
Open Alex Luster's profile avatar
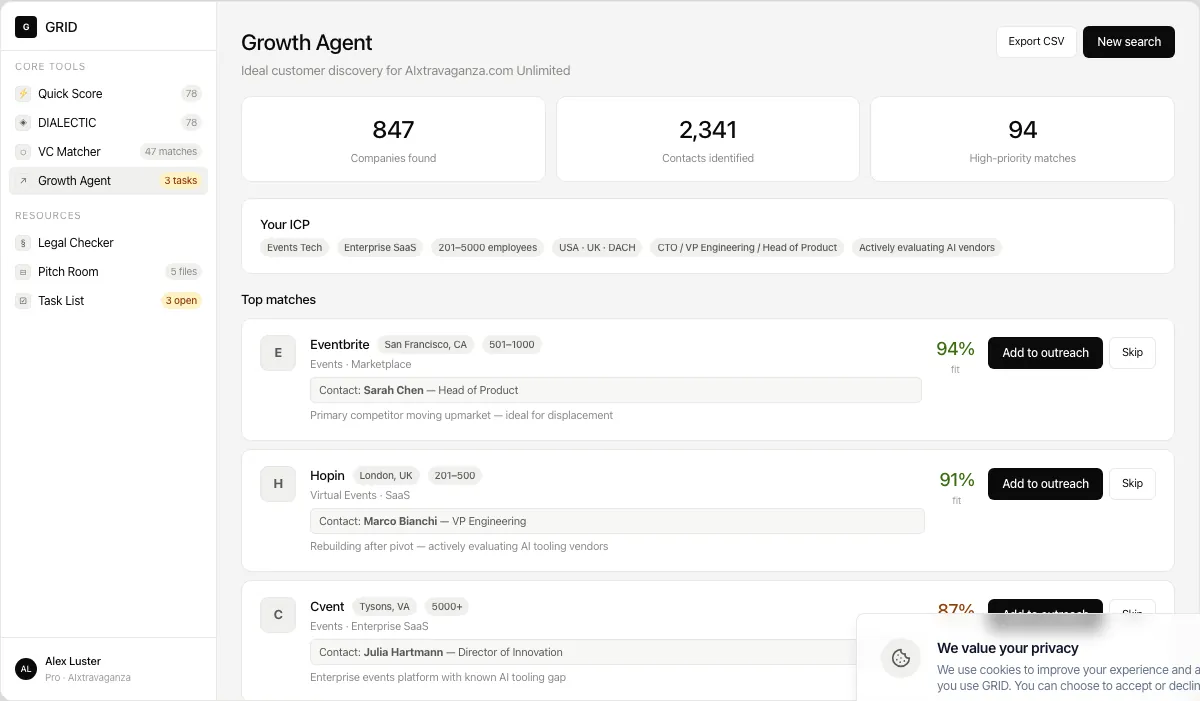tap(24, 668)
